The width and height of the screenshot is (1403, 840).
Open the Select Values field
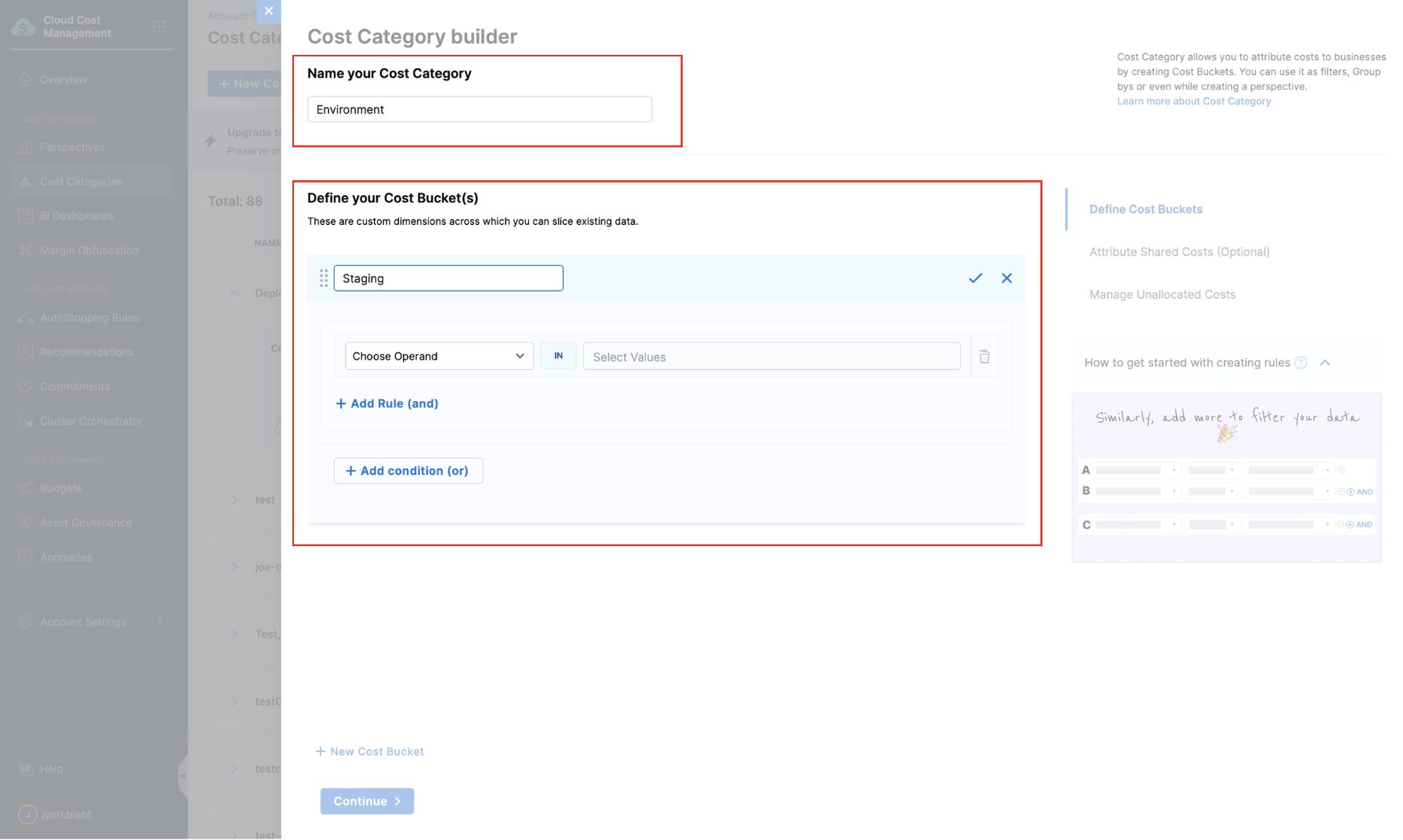(771, 357)
